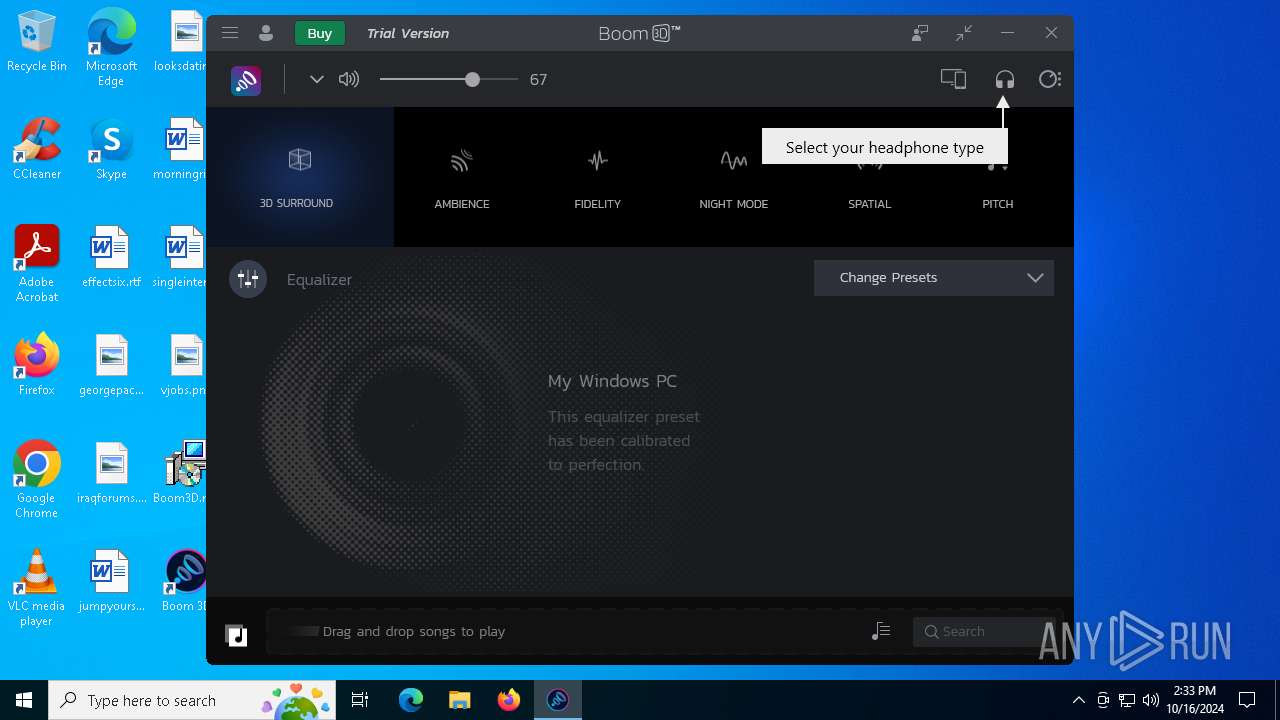Launch Firefox from the taskbar
Screen dimensions: 1280x720
coord(509,700)
